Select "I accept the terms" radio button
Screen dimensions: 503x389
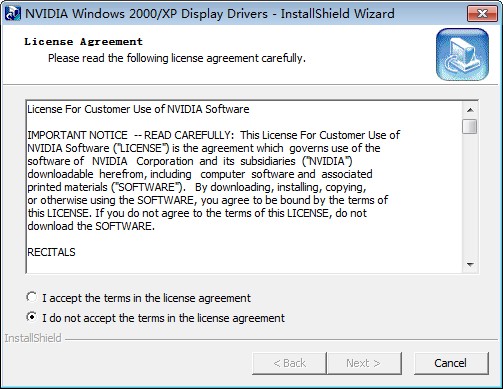click(x=32, y=297)
